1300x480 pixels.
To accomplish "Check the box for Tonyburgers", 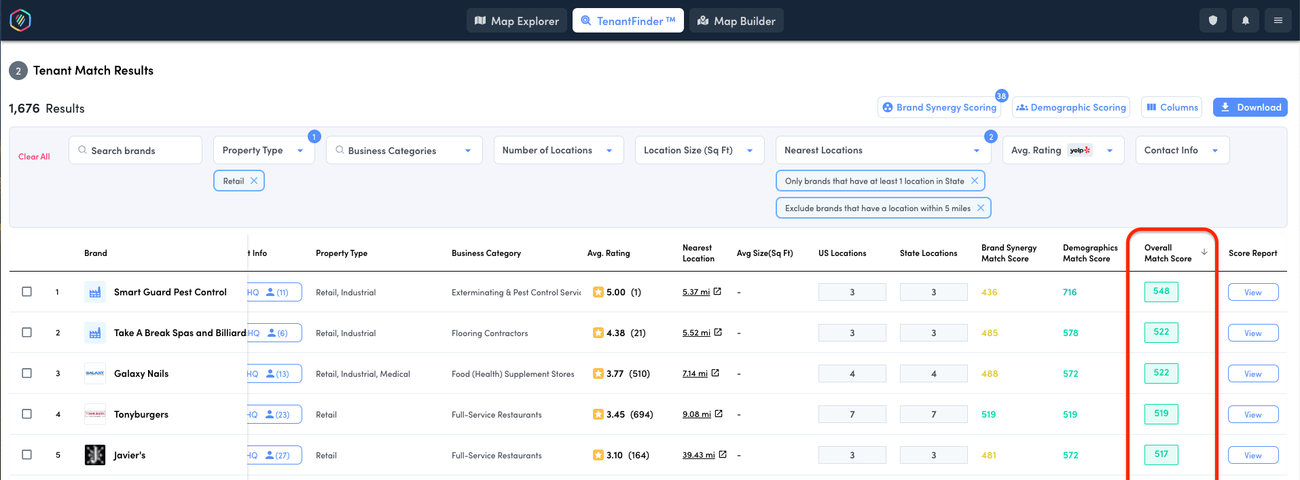I will [27, 414].
